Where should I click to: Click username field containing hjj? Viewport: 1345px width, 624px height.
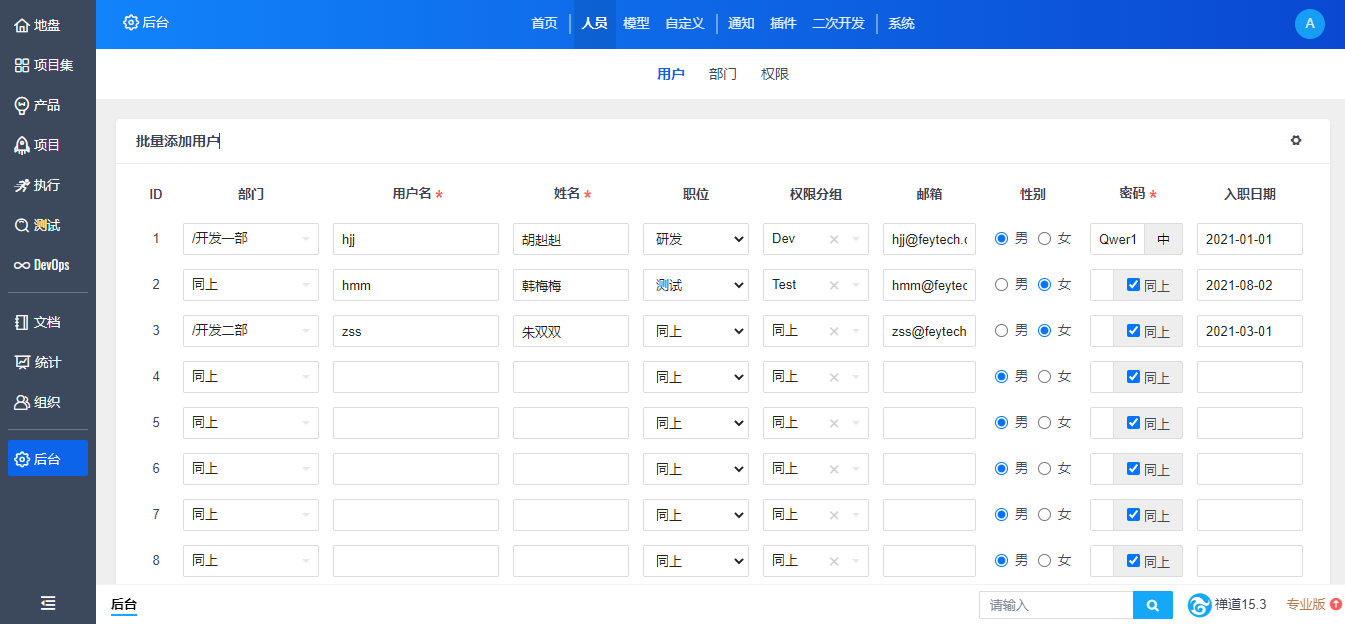[416, 239]
